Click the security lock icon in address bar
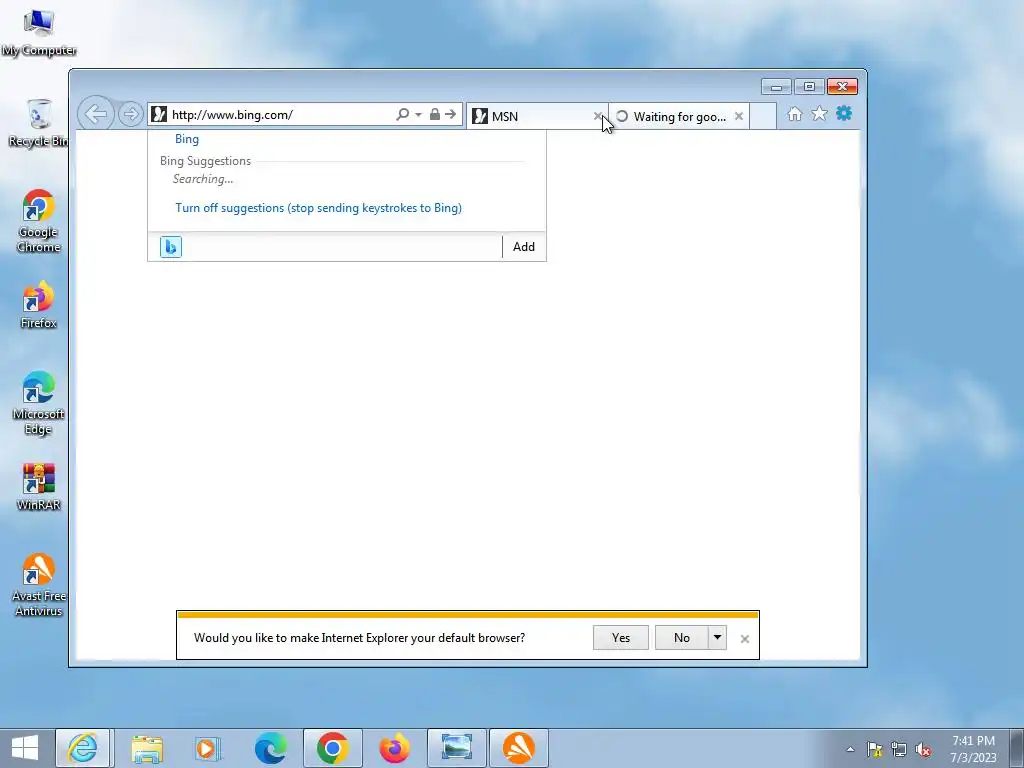The image size is (1024, 768). point(434,114)
